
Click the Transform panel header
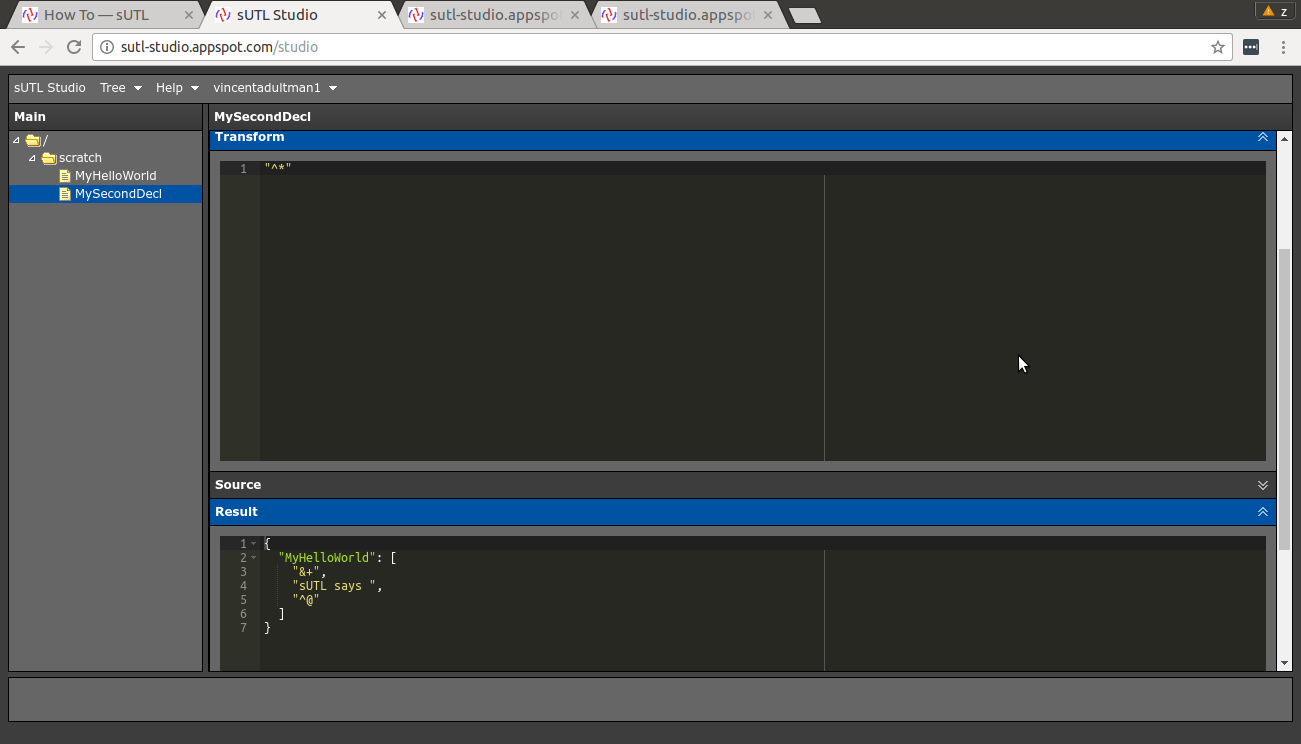[x=743, y=139]
